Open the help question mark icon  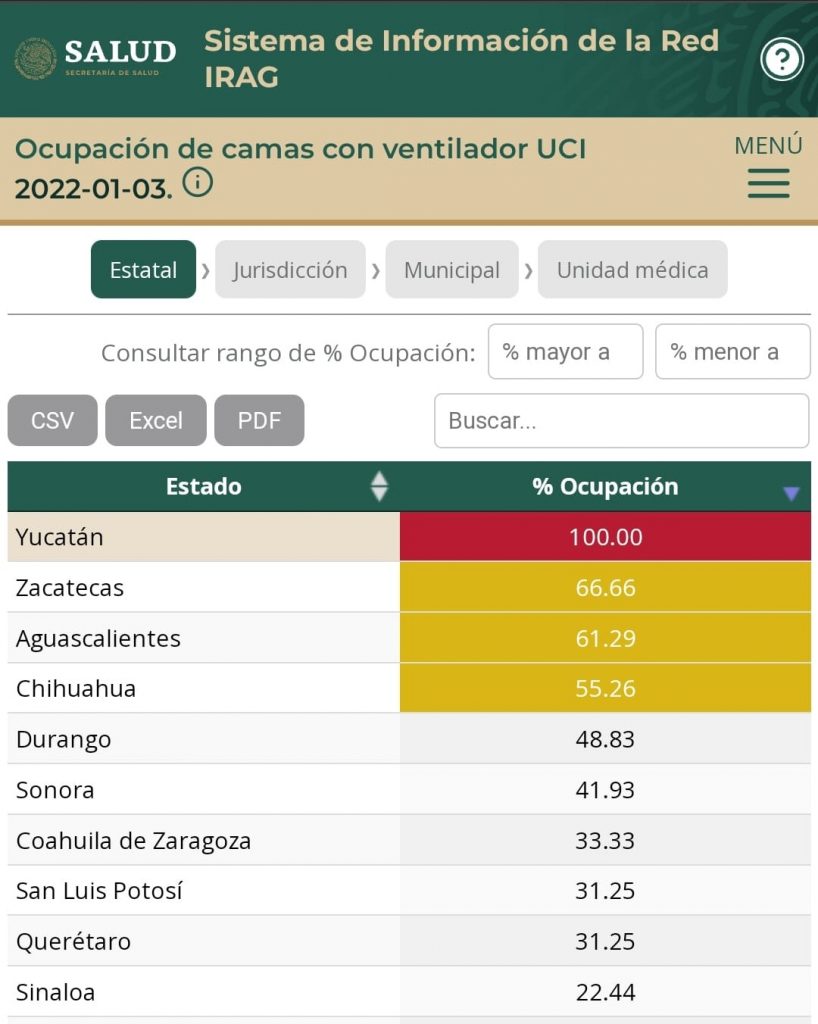783,59
